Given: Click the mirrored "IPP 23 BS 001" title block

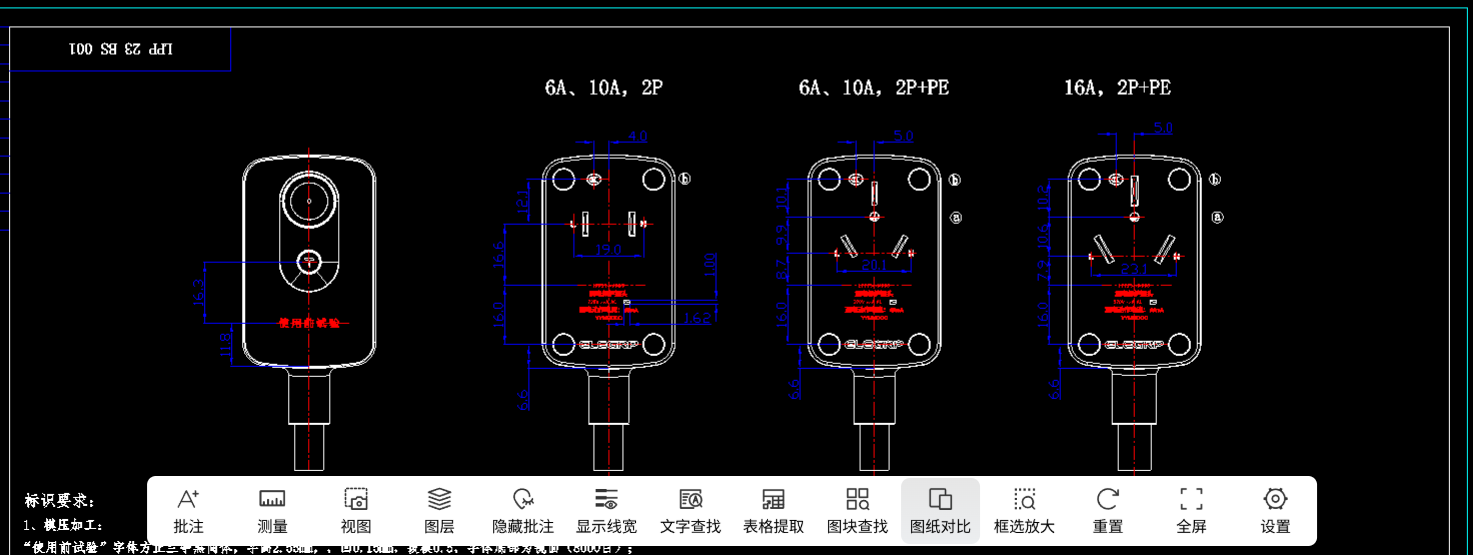Looking at the screenshot, I should click(120, 49).
